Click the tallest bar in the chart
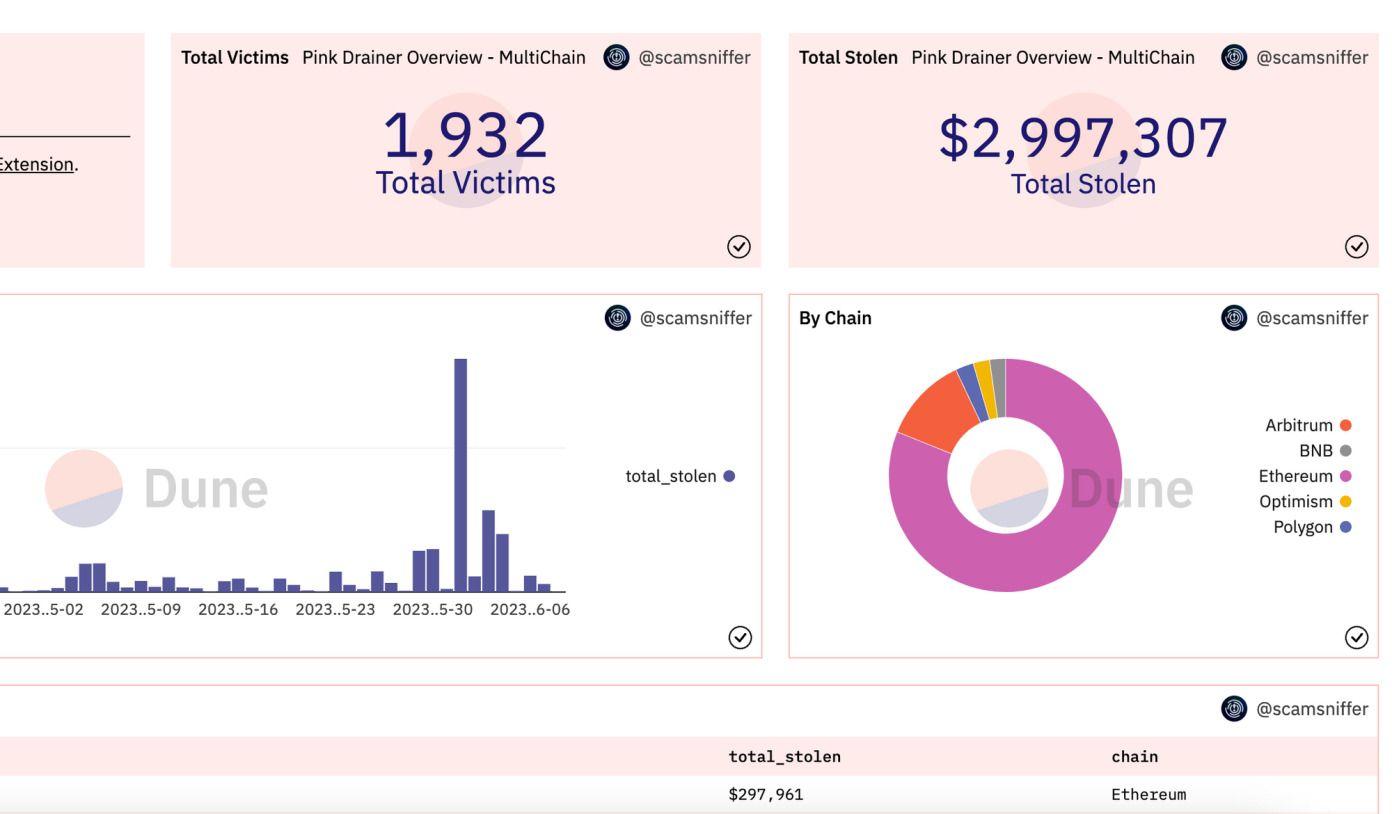The height and width of the screenshot is (814, 1392). pyautogui.click(x=460, y=475)
